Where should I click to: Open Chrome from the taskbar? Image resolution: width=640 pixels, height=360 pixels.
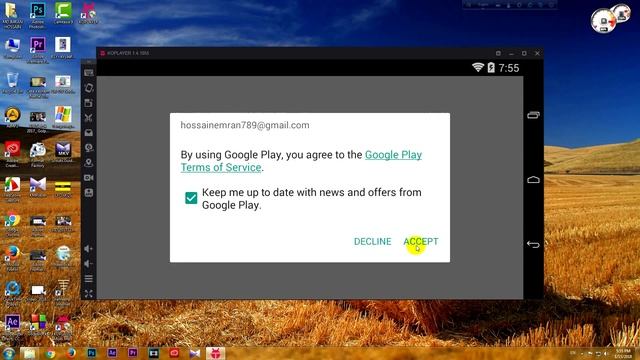tap(50, 353)
